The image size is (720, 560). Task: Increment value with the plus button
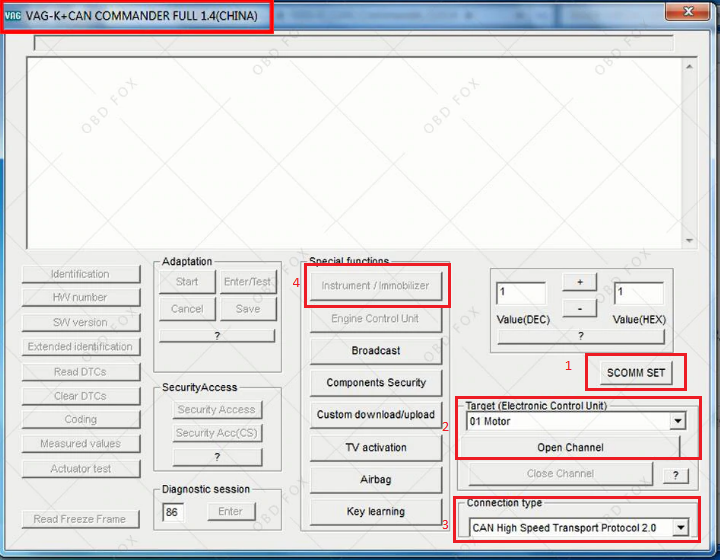[580, 282]
